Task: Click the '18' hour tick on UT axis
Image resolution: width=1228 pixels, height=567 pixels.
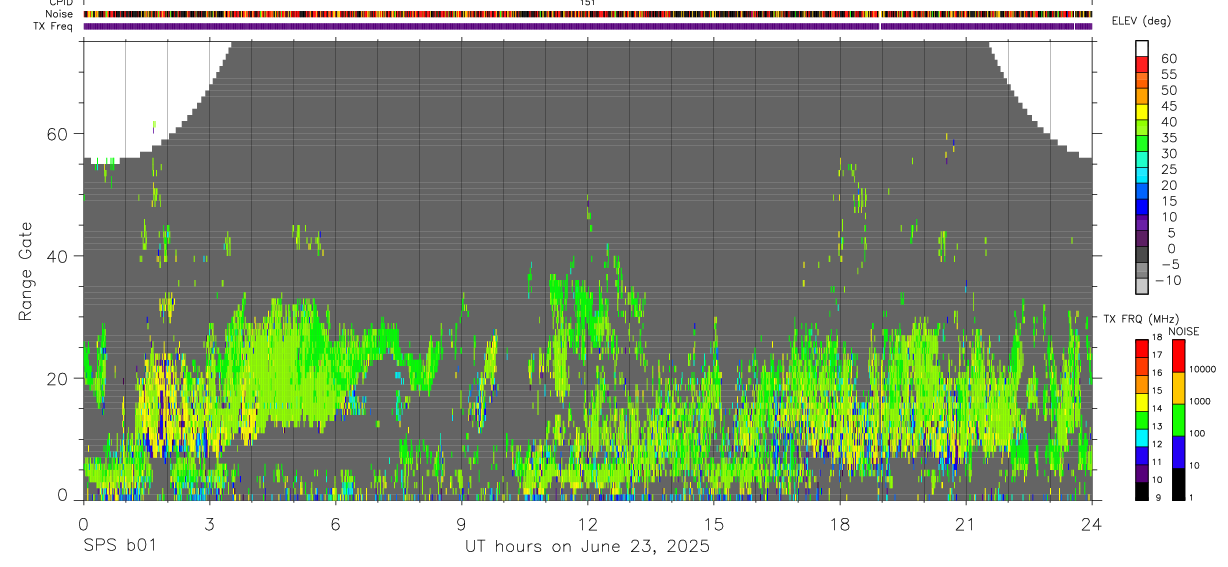Action: tap(839, 524)
